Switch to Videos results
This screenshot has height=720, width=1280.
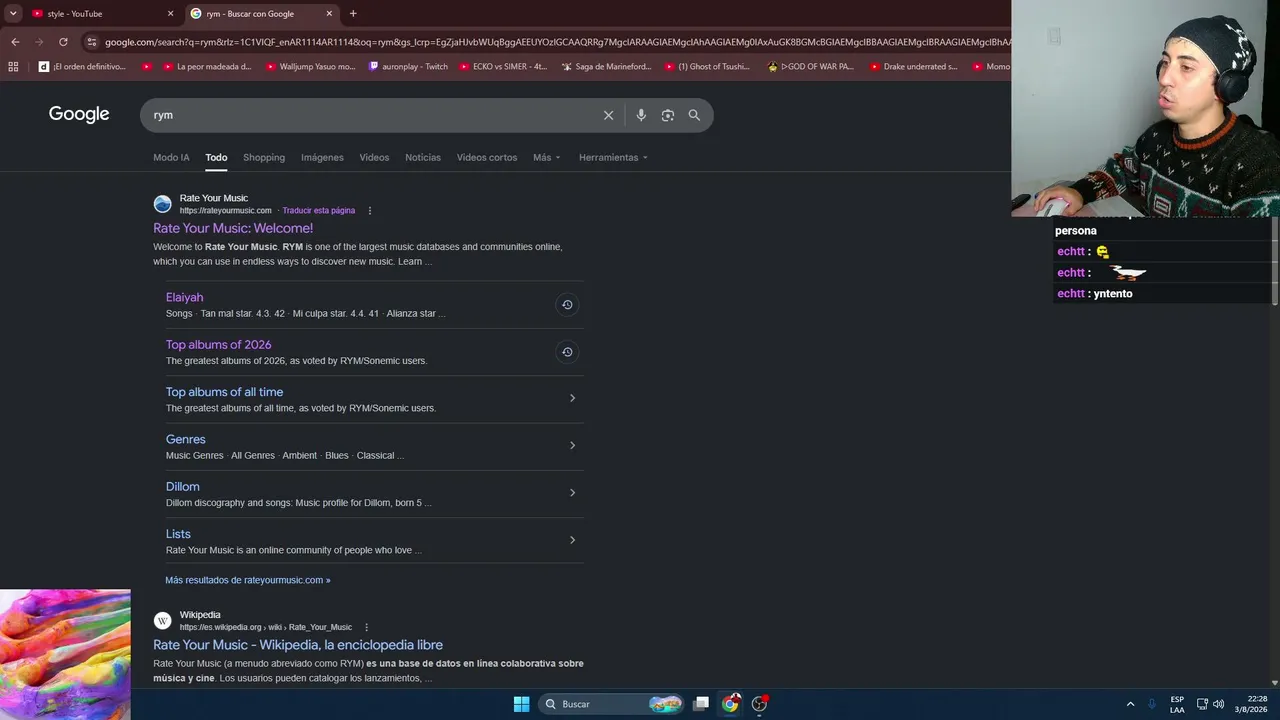(374, 158)
